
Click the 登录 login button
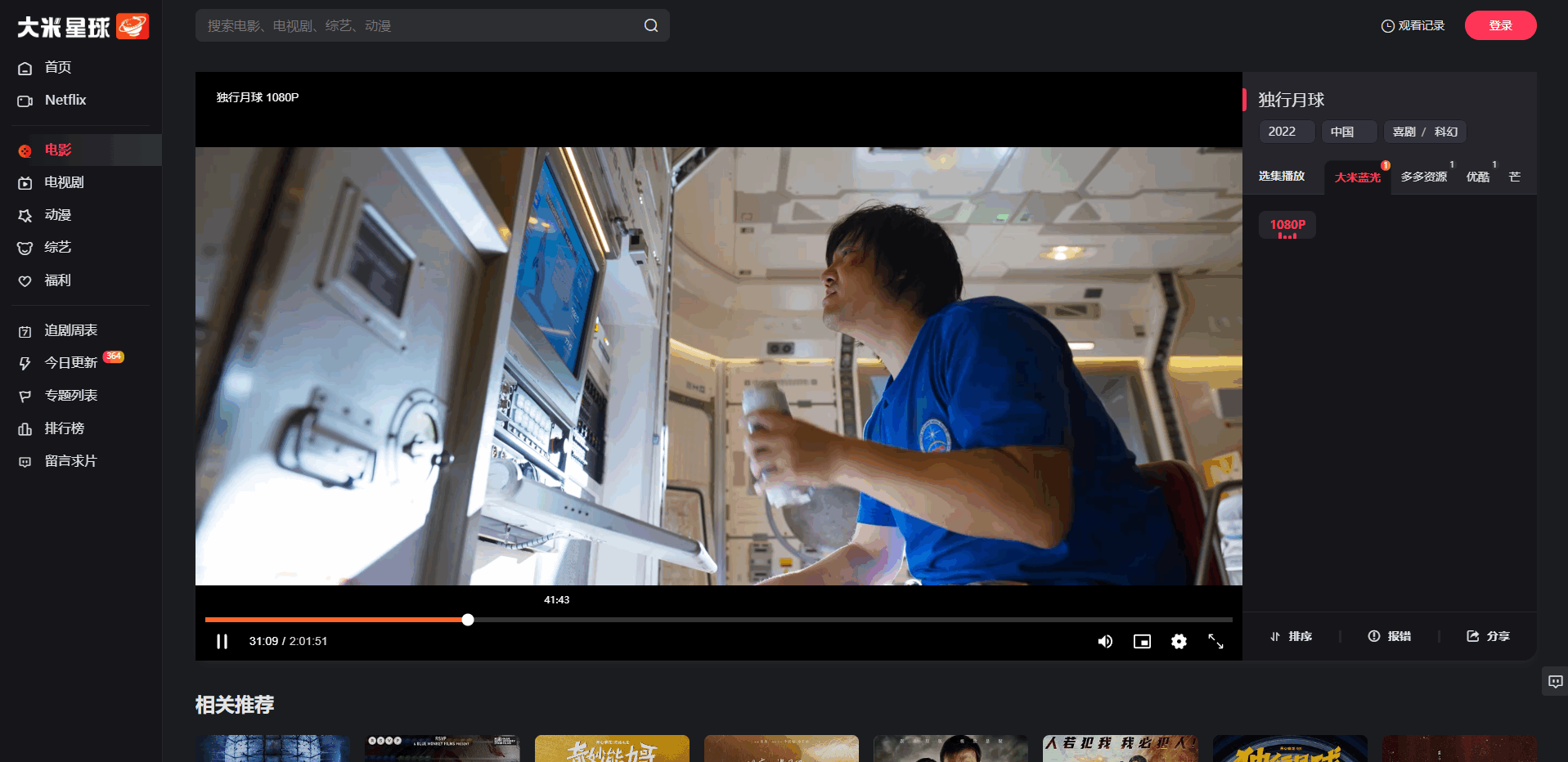[x=1500, y=25]
